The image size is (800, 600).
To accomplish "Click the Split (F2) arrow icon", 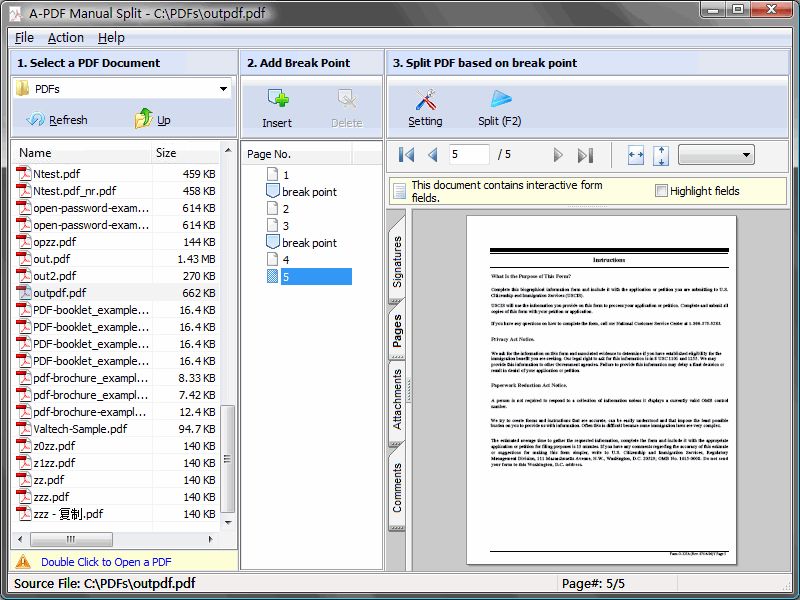I will coord(500,99).
